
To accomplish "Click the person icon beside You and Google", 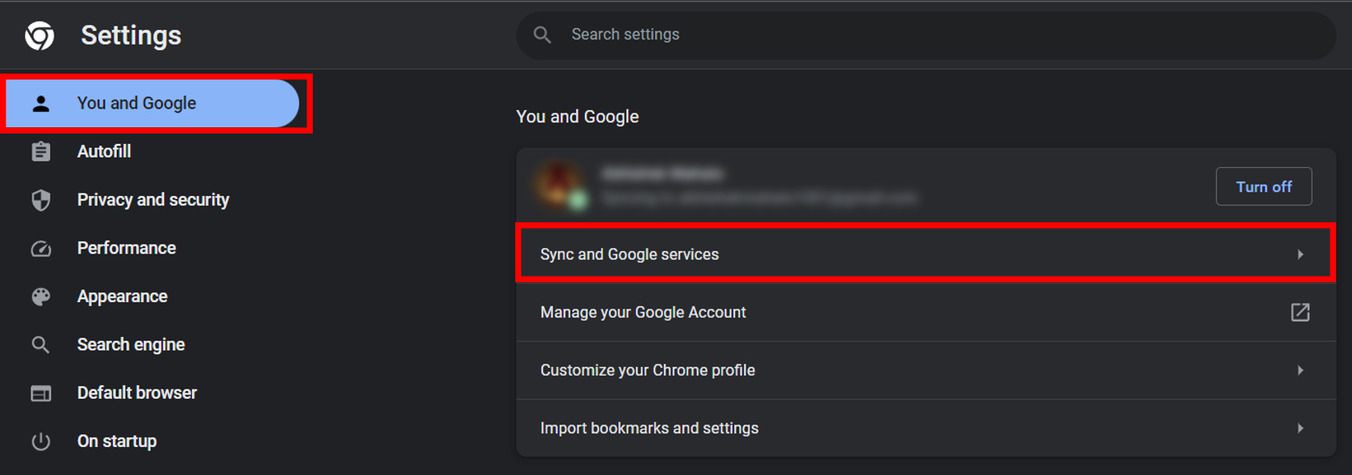I will pyautogui.click(x=41, y=103).
